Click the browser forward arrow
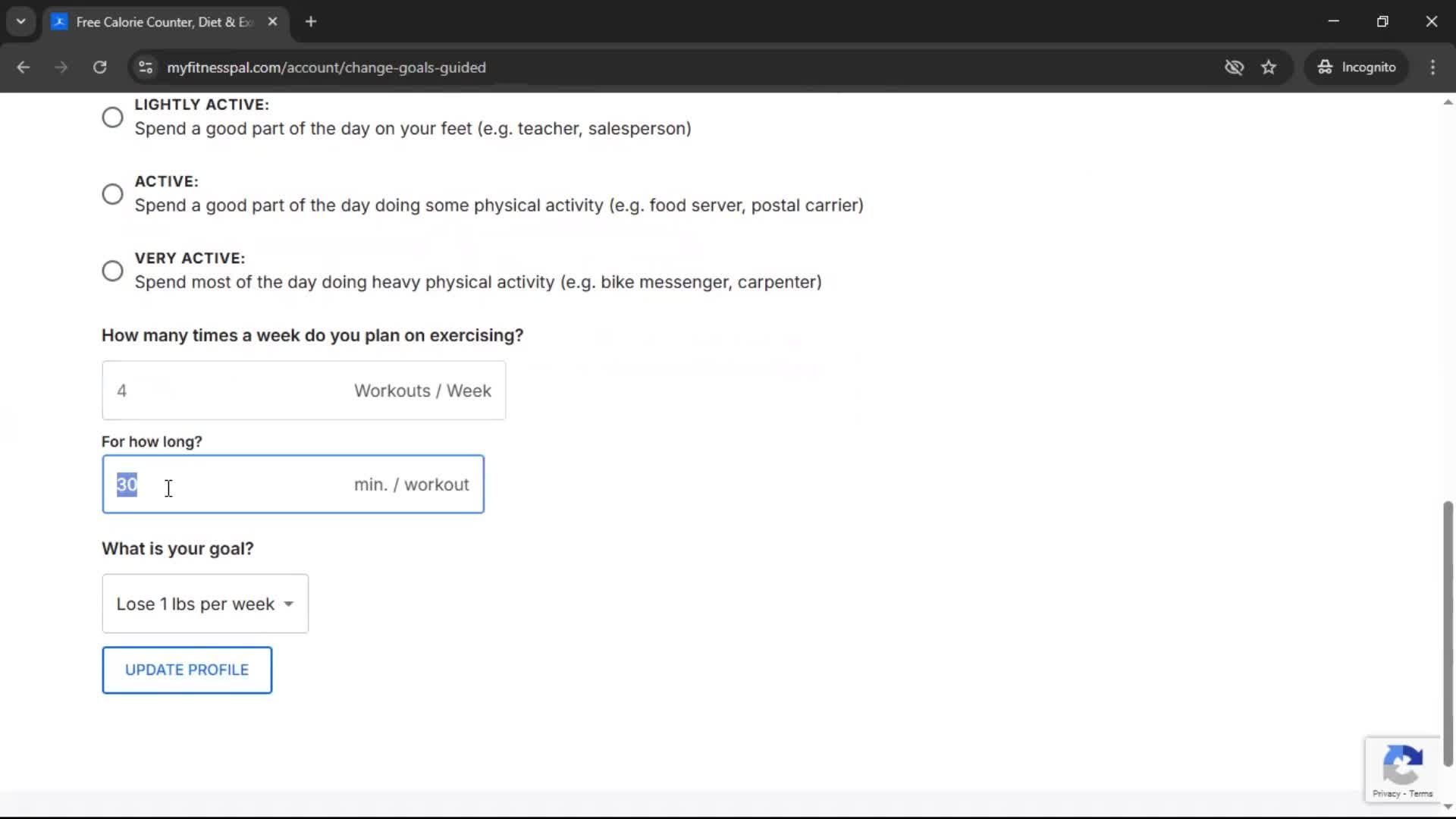This screenshot has height=819, width=1456. pos(61,67)
